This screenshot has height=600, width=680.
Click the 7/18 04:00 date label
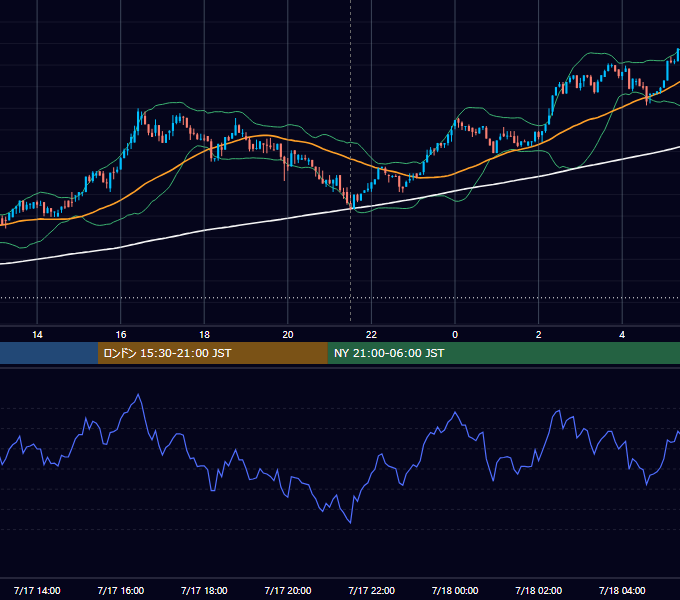tap(622, 590)
